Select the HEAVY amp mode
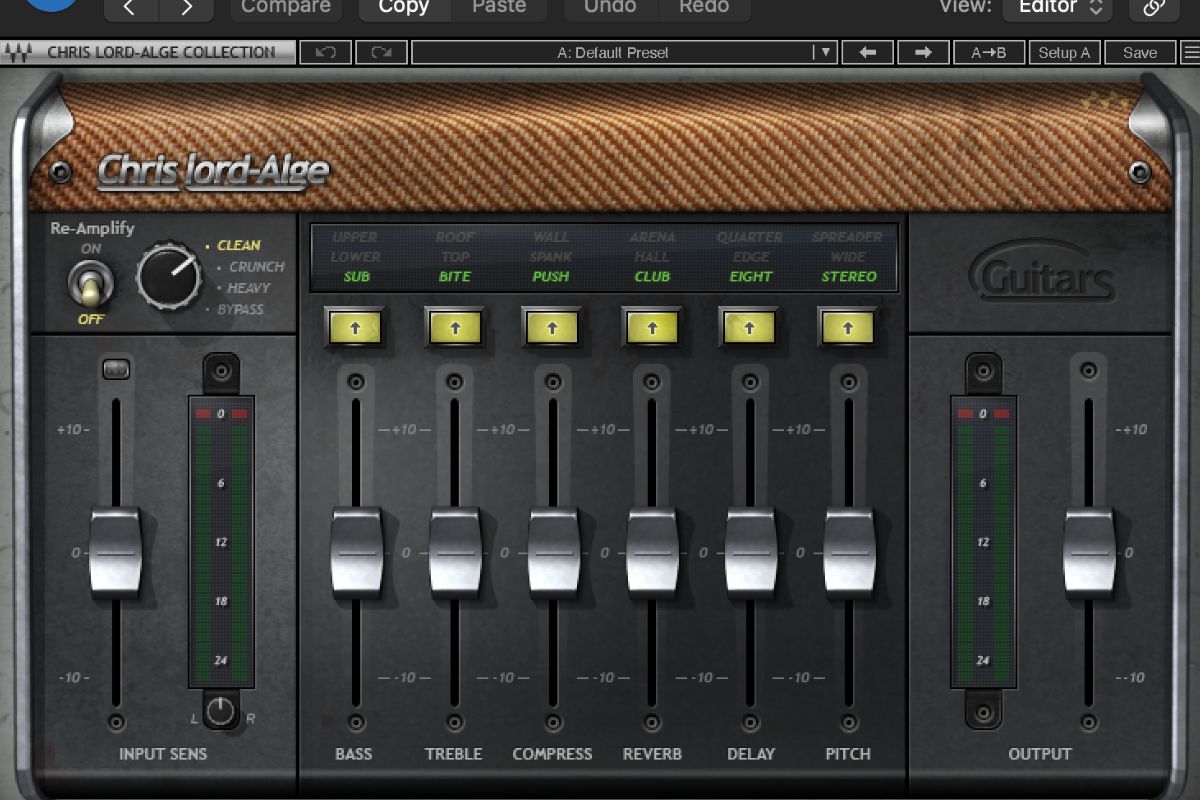1200x800 pixels. coord(249,288)
